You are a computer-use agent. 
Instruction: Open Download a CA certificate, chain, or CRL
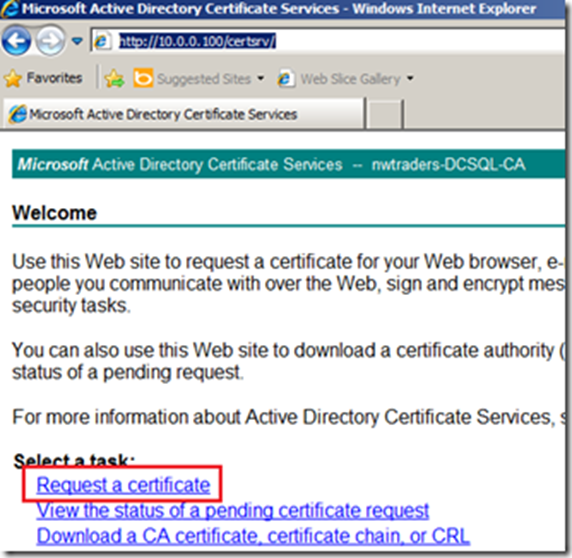[253, 536]
